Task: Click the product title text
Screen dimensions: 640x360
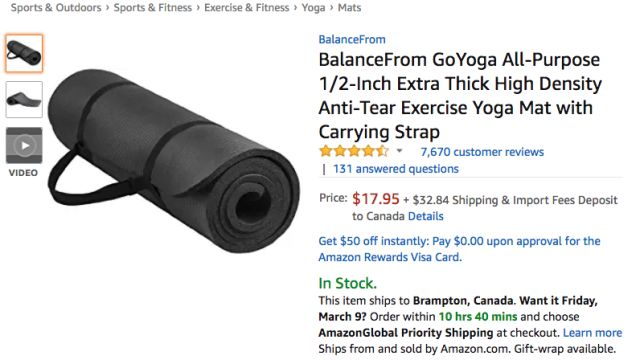Action: [460, 96]
